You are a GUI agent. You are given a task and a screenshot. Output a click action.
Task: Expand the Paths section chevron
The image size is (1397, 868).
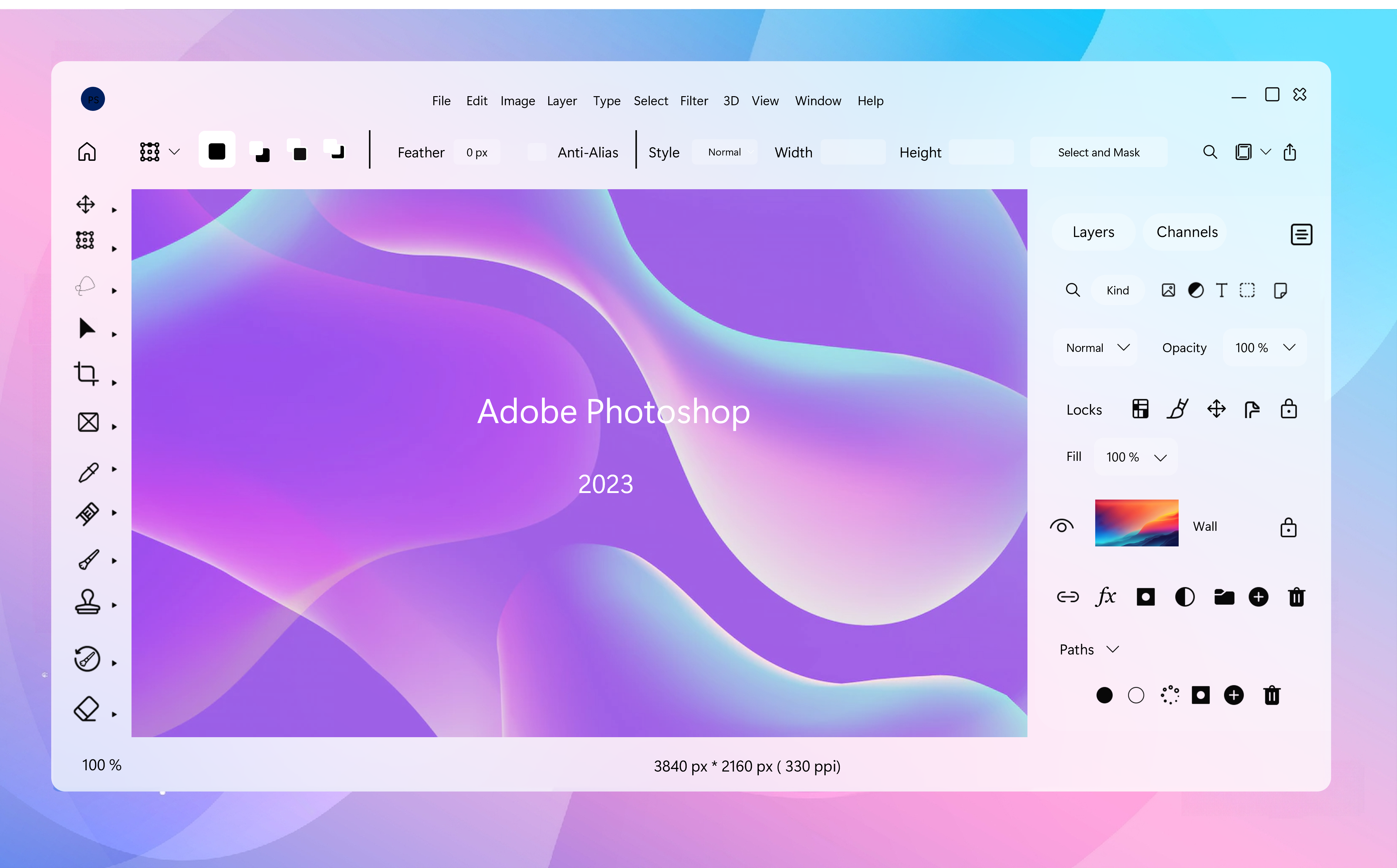pyautogui.click(x=1113, y=649)
